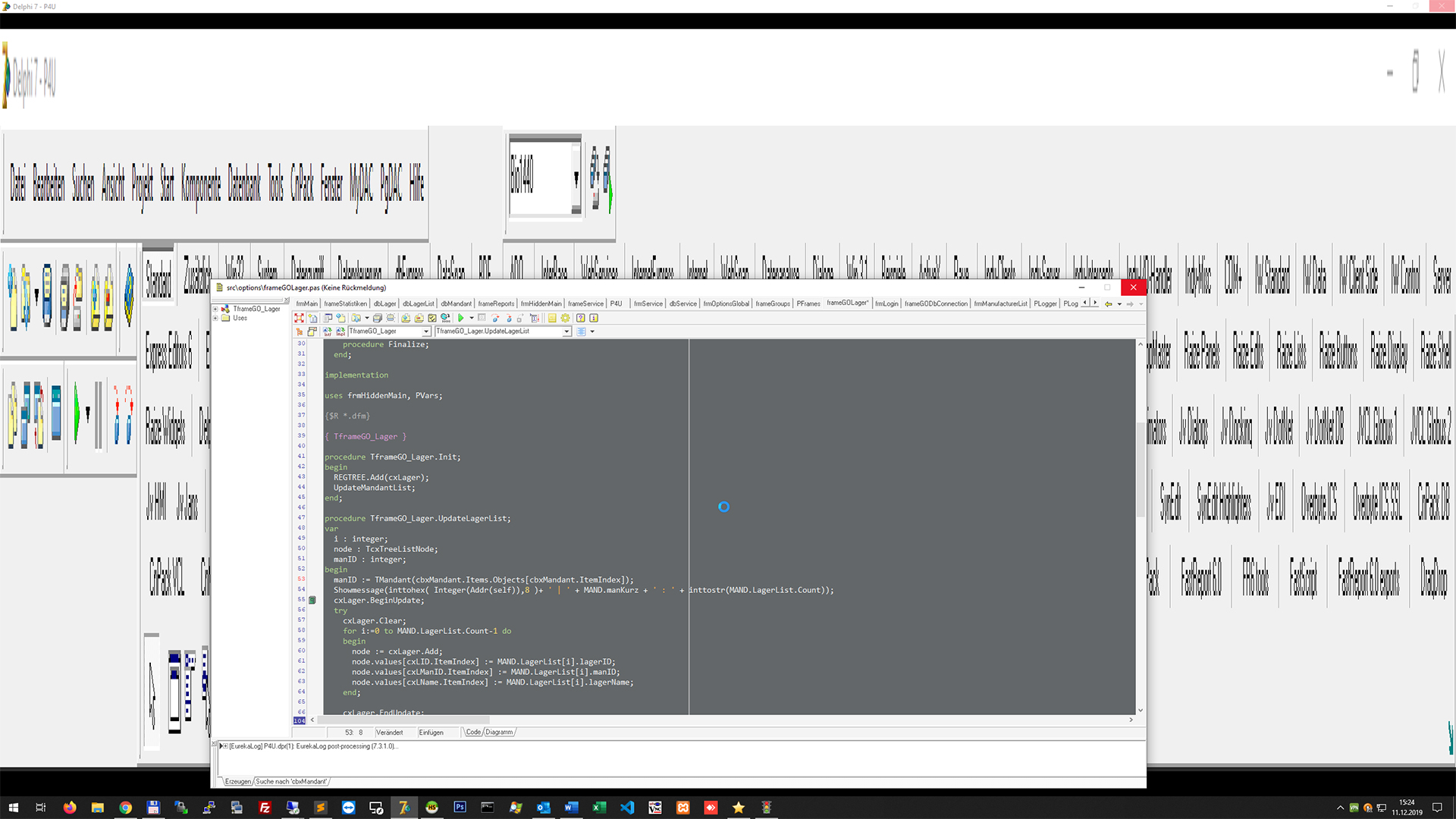
Task: Click the 'Intf' jump-to-interface icon
Action: pos(328,331)
